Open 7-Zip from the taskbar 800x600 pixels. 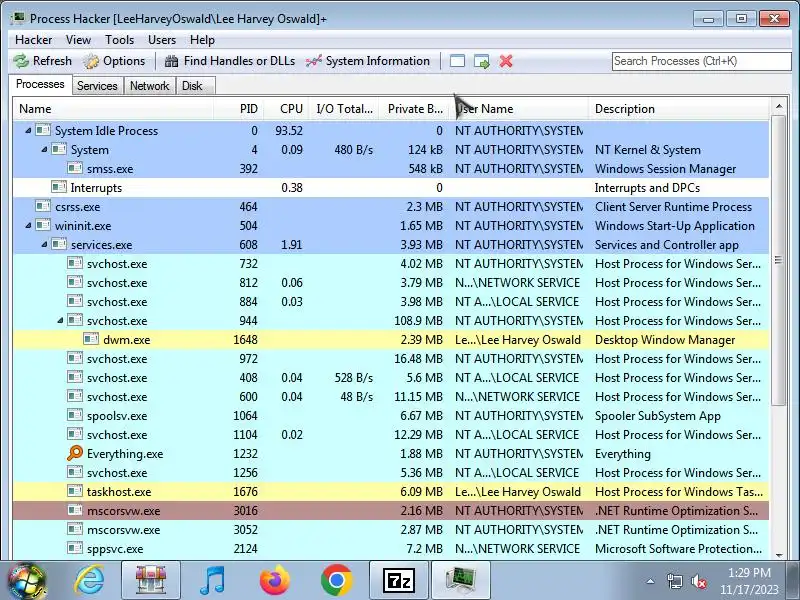point(398,581)
